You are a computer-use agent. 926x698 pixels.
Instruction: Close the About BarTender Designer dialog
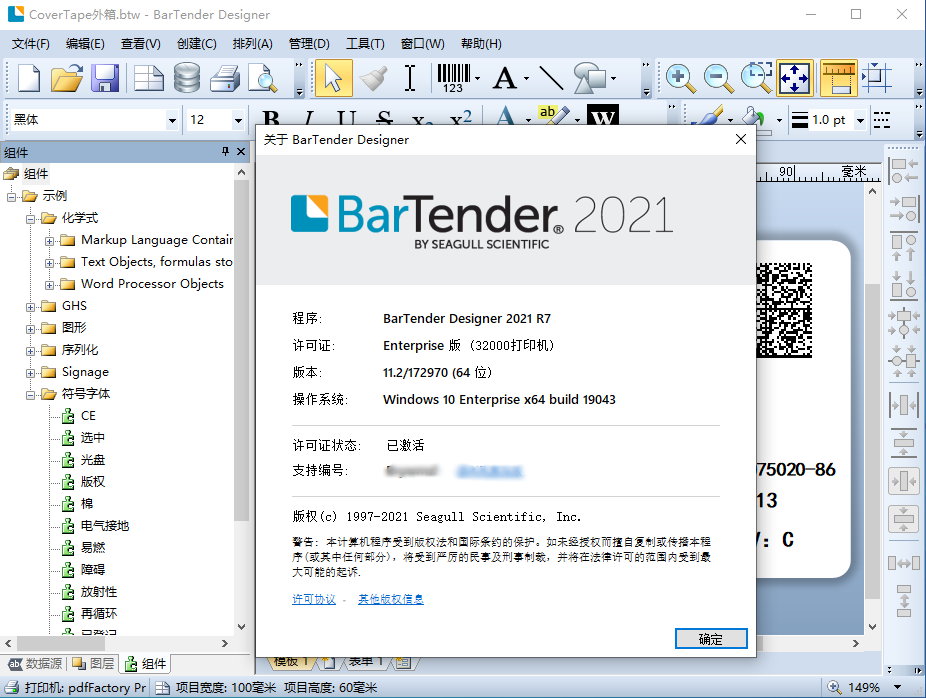[741, 139]
